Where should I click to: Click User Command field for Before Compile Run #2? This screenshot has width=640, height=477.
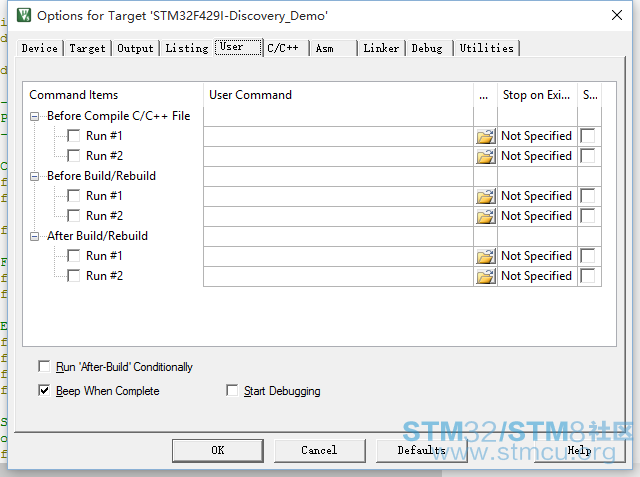338,156
